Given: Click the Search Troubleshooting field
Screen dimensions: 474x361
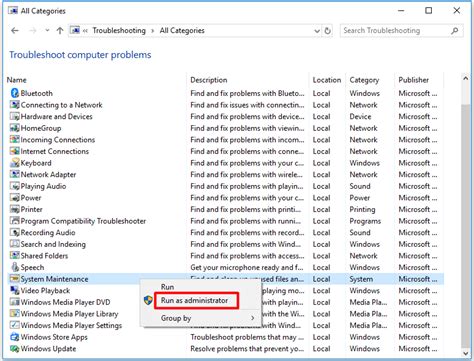Looking at the screenshot, I should [397, 31].
